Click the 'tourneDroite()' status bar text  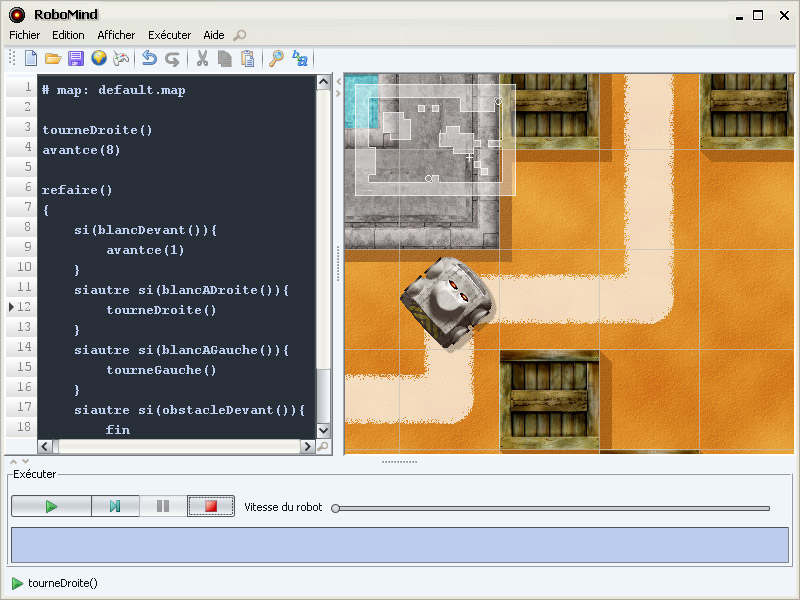pos(63,583)
